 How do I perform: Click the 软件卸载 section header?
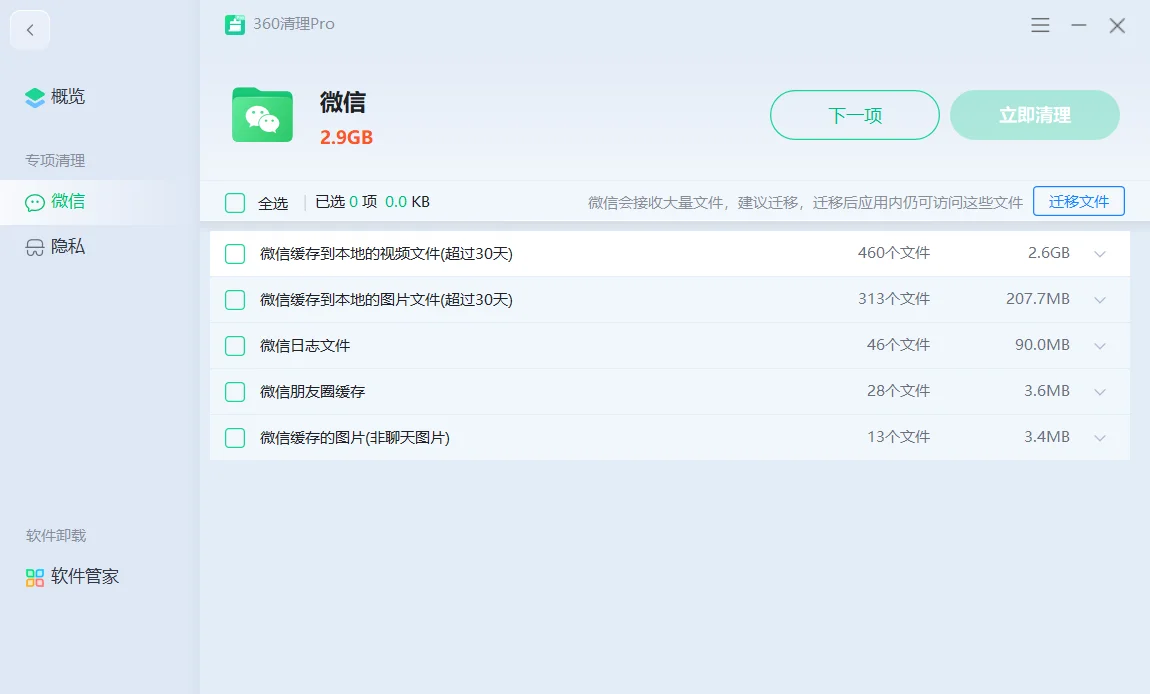coord(56,536)
